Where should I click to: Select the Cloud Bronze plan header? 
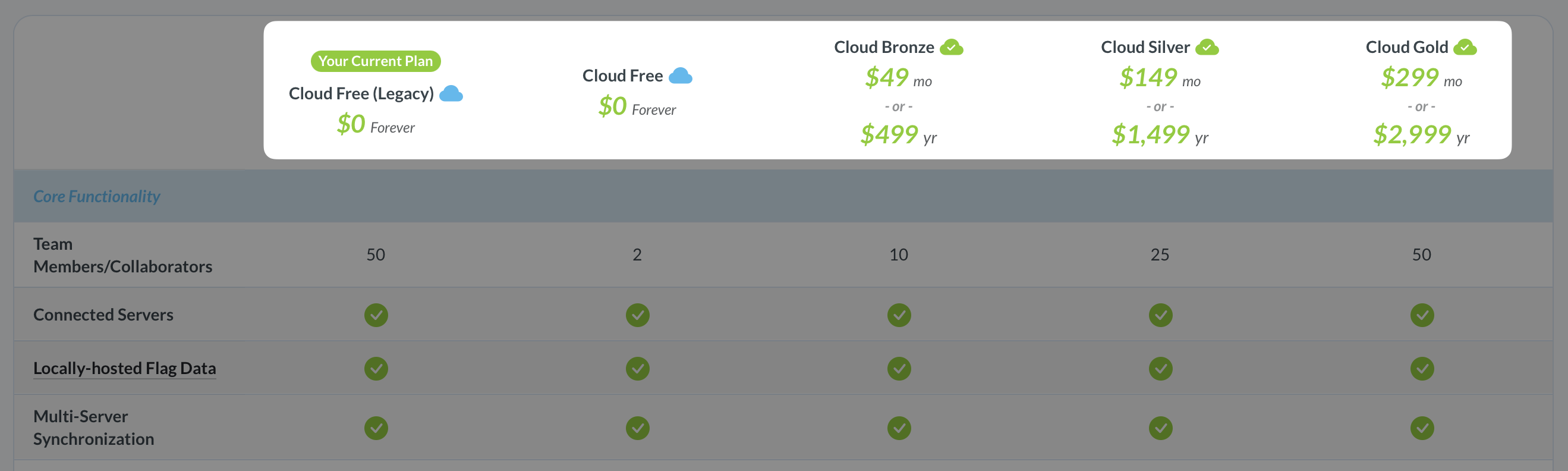pos(884,46)
